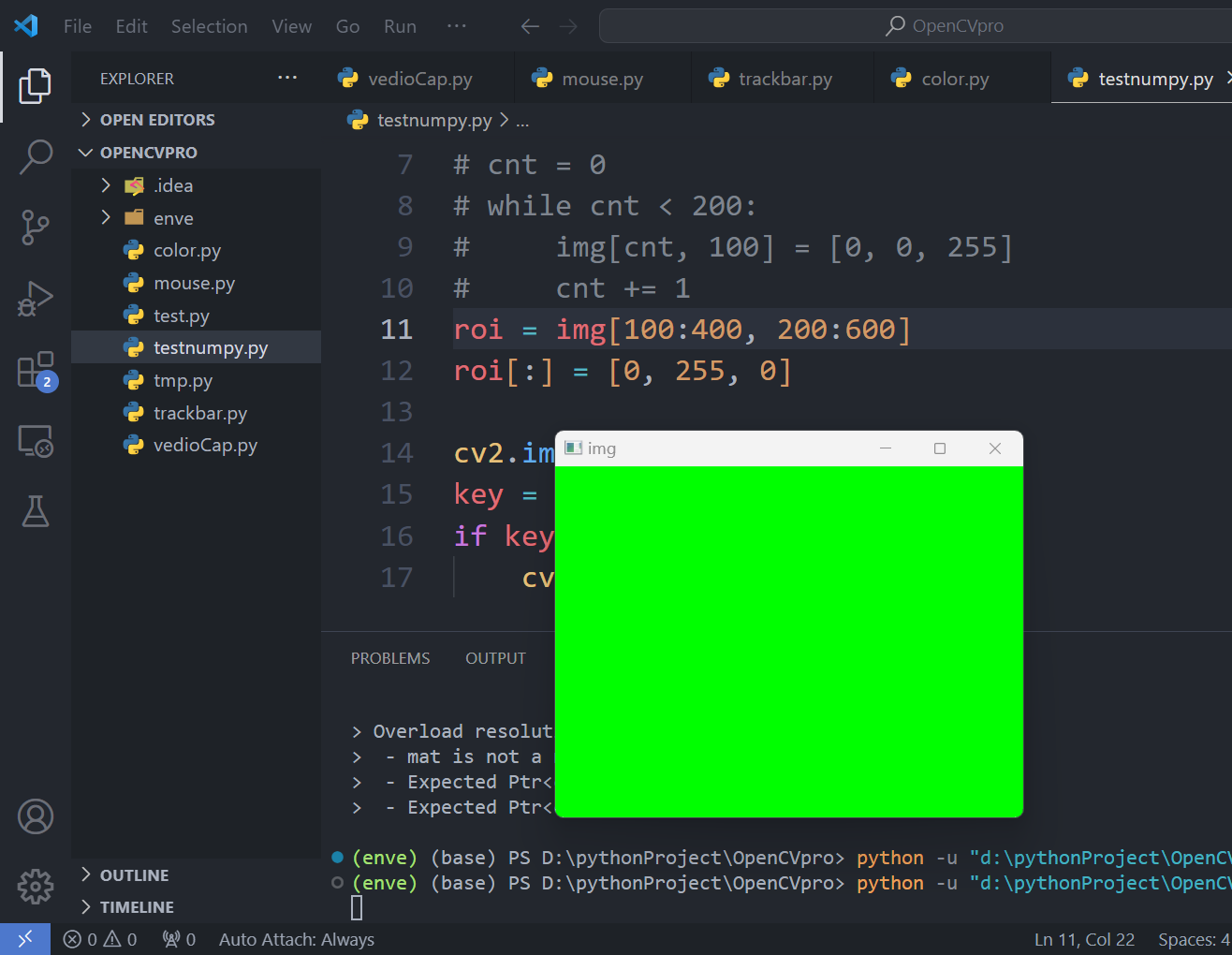This screenshot has width=1232, height=955.
Task: Minimize the img window
Action: [885, 448]
